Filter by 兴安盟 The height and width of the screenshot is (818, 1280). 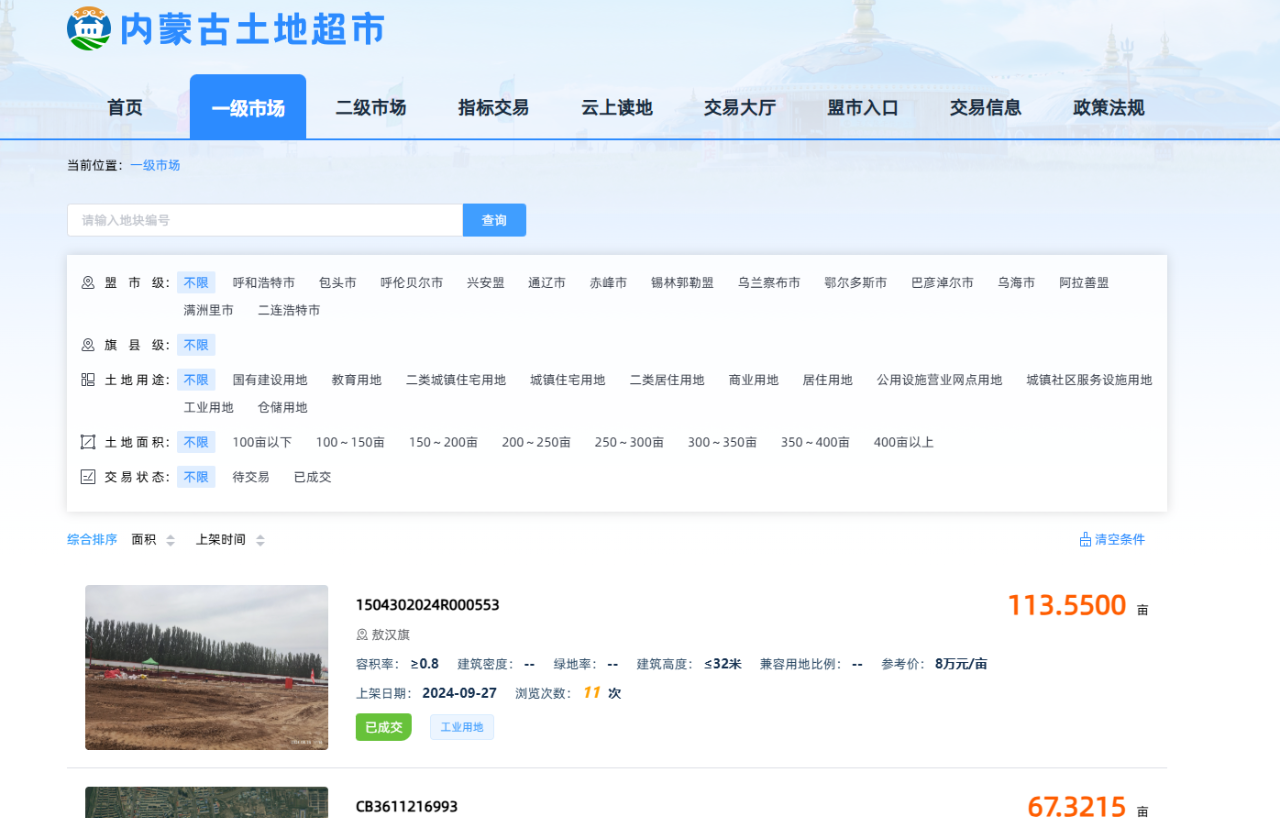pyautogui.click(x=486, y=283)
